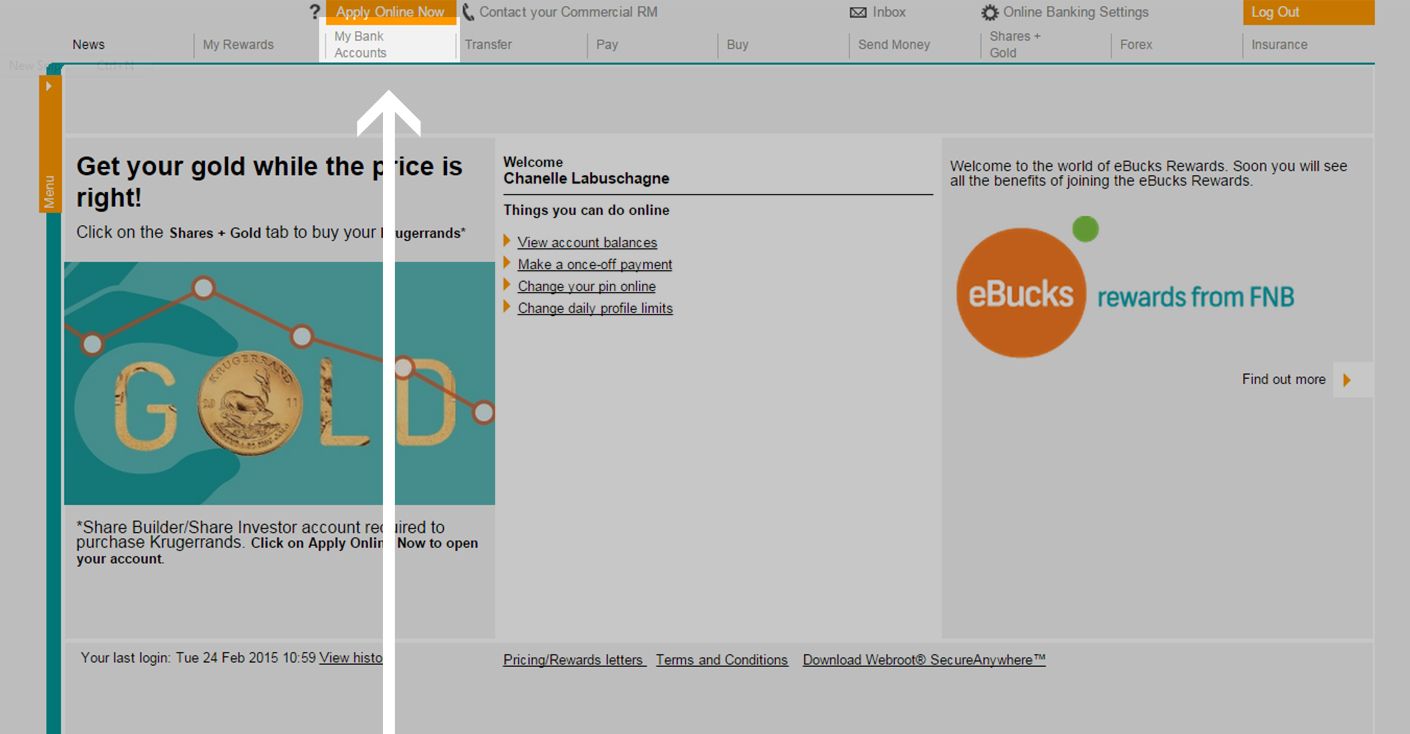Viewport: 1410px width, 734px height.
Task: Follow the Make a once-off payment link
Action: point(594,264)
